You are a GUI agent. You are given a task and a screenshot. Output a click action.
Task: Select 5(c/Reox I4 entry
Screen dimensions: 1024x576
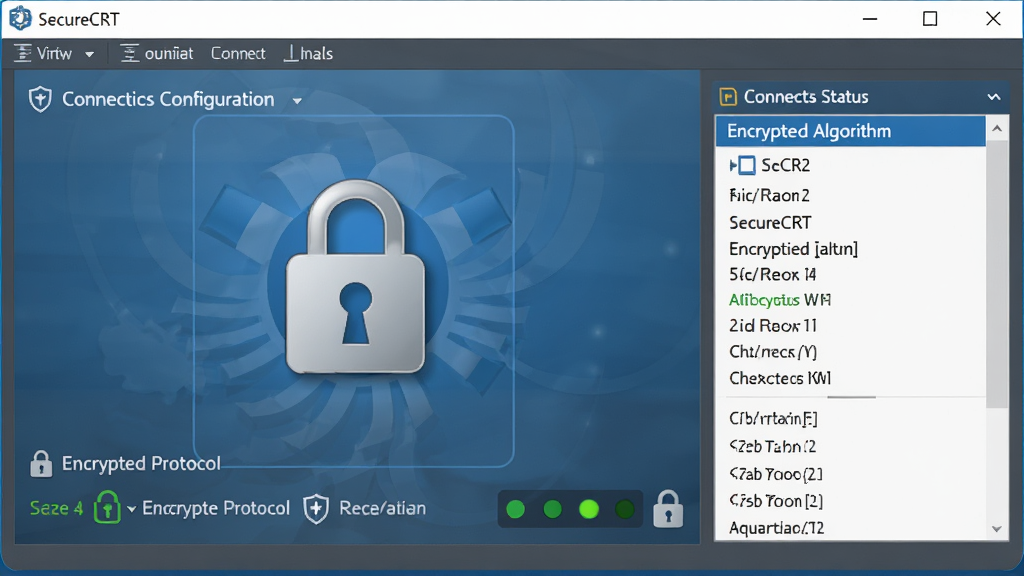[x=773, y=274]
